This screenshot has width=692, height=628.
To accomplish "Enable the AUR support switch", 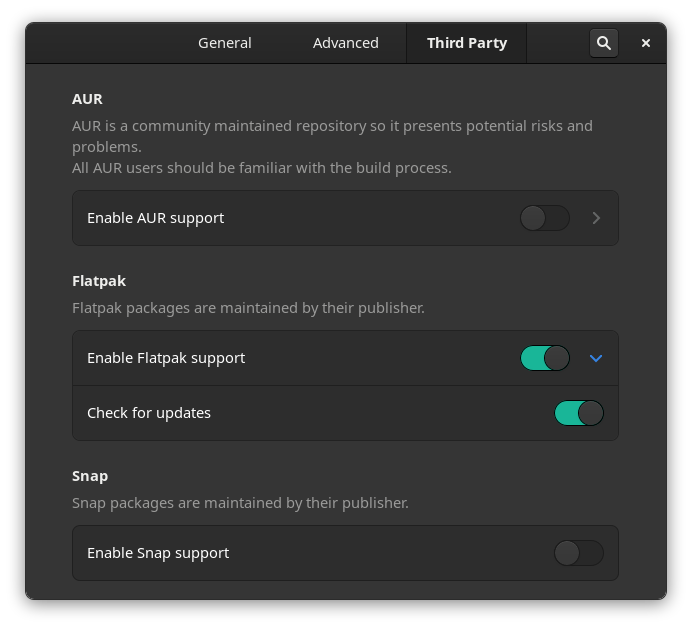I will (x=545, y=218).
